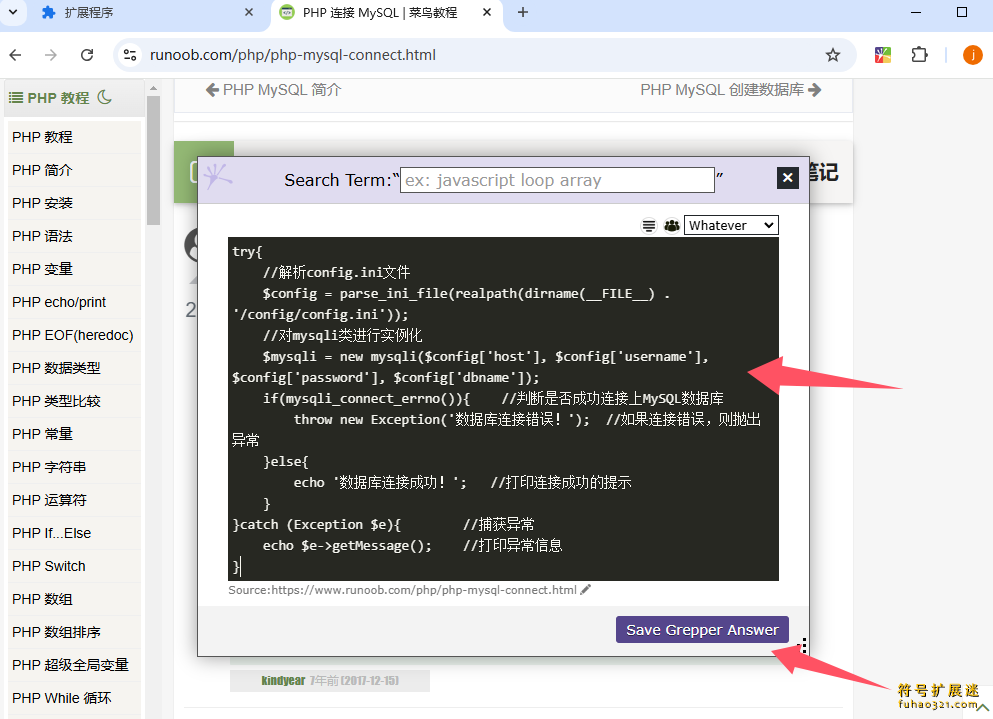This screenshot has width=993, height=719.
Task: Open a new browser tab
Action: (522, 12)
